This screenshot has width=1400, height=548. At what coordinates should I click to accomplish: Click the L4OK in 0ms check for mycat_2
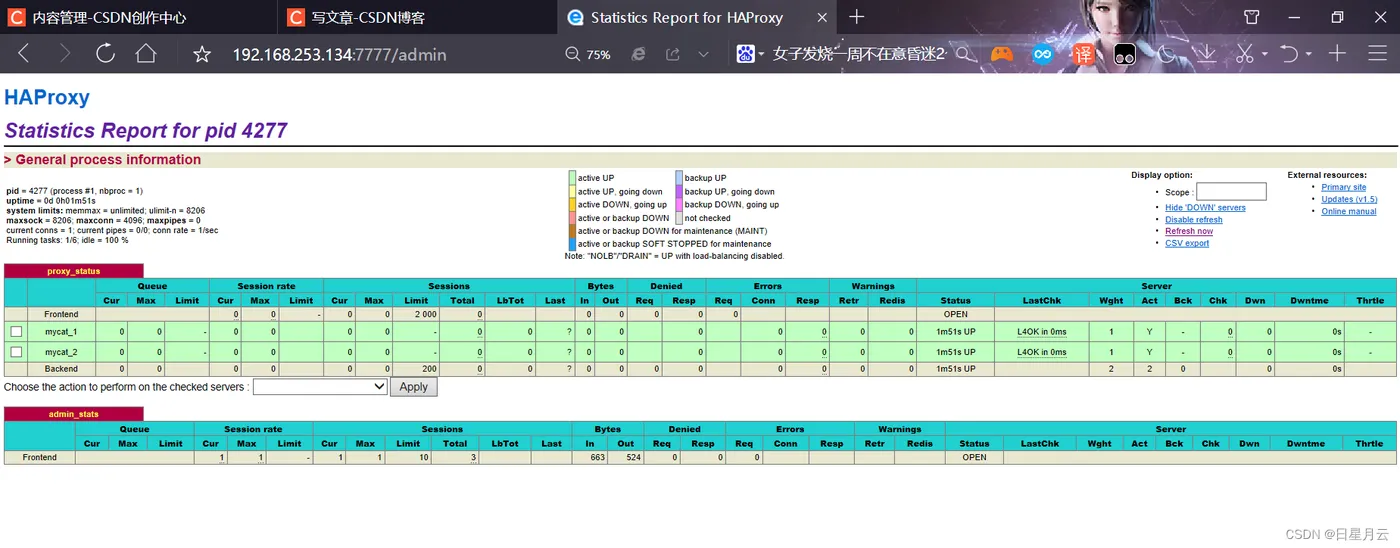tap(1042, 352)
